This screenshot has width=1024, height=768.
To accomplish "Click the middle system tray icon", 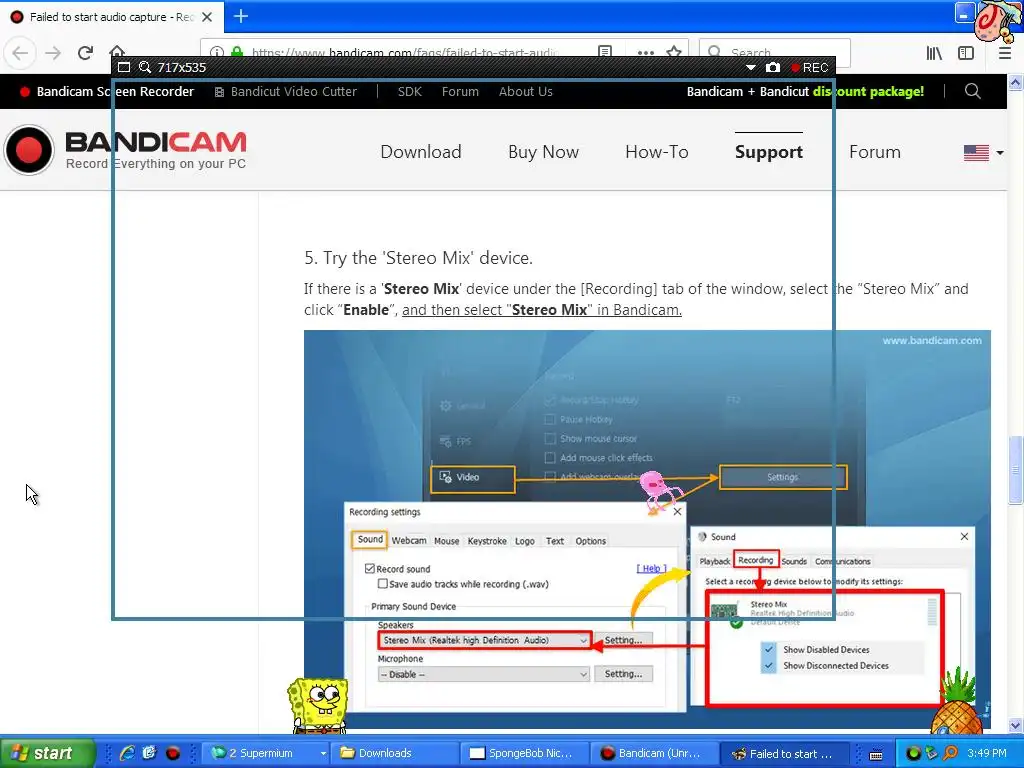I will [931, 754].
